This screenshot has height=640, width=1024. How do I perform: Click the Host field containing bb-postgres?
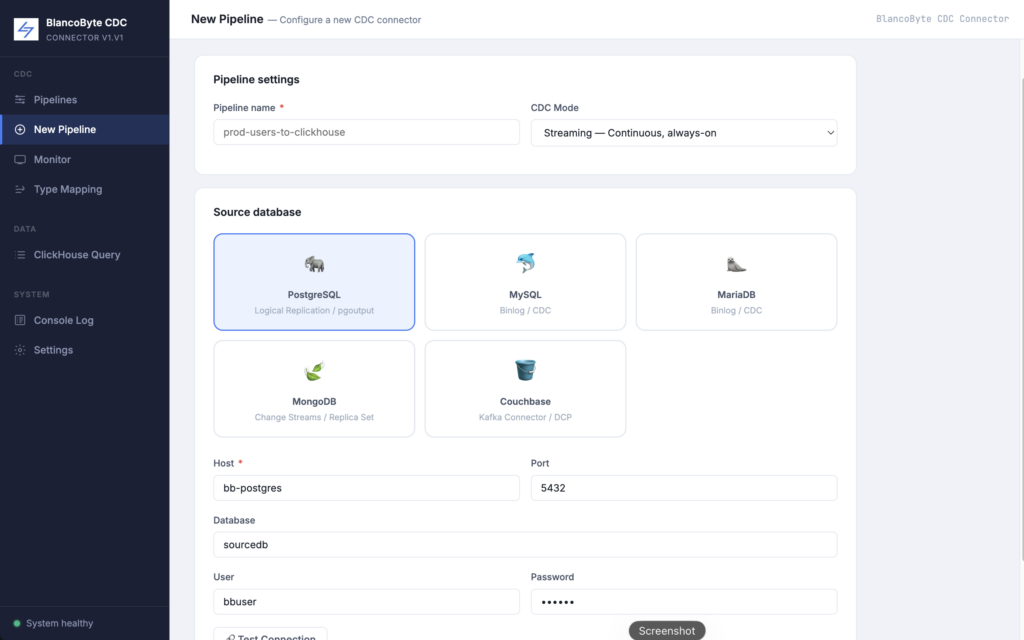click(x=366, y=488)
